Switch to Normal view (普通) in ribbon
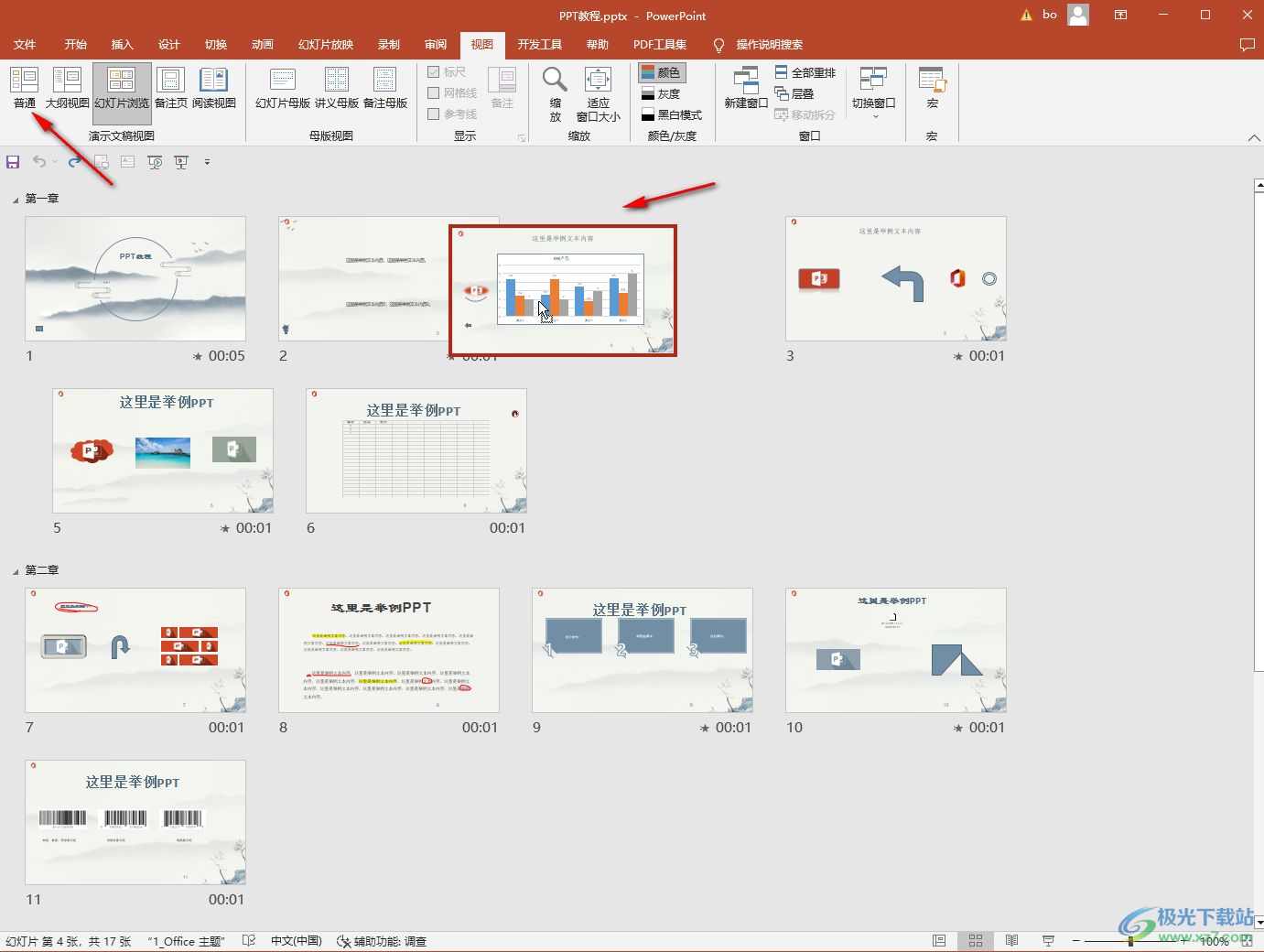The width and height of the screenshot is (1264, 952). (25, 88)
